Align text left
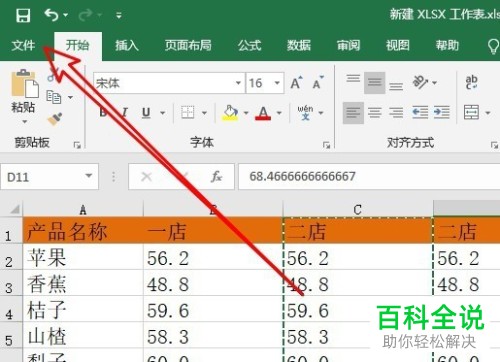The width and height of the screenshot is (500, 362). coord(353,112)
